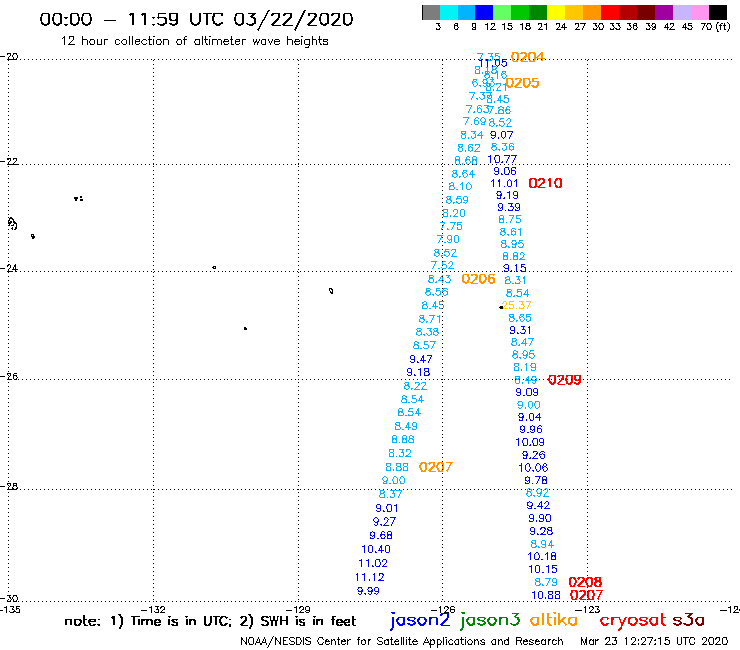Select the 10.18 wave height reading
Image resolution: width=740 pixels, height=650 pixels.
pyautogui.click(x=542, y=557)
